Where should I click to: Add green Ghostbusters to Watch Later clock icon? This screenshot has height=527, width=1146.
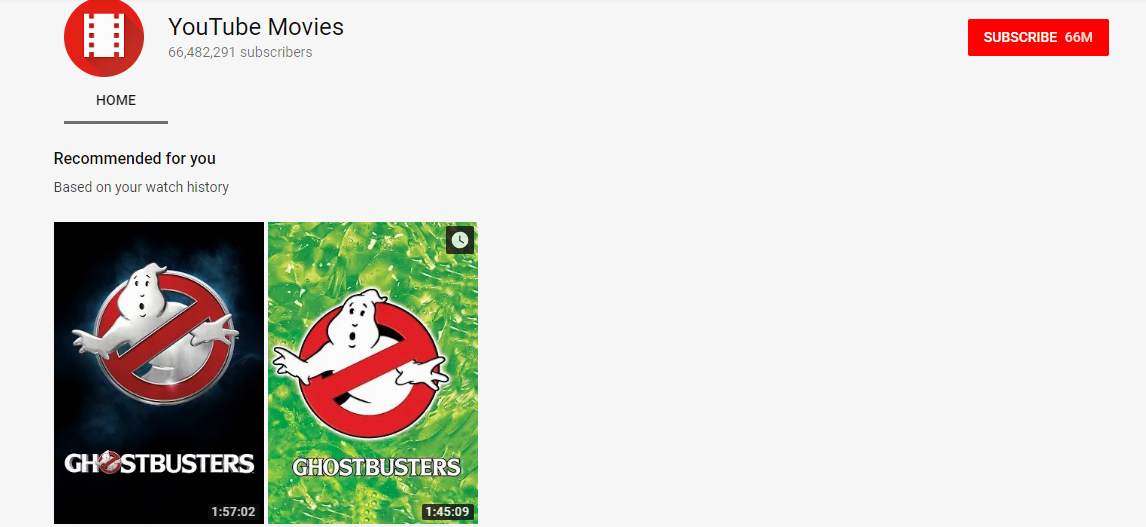pos(460,240)
